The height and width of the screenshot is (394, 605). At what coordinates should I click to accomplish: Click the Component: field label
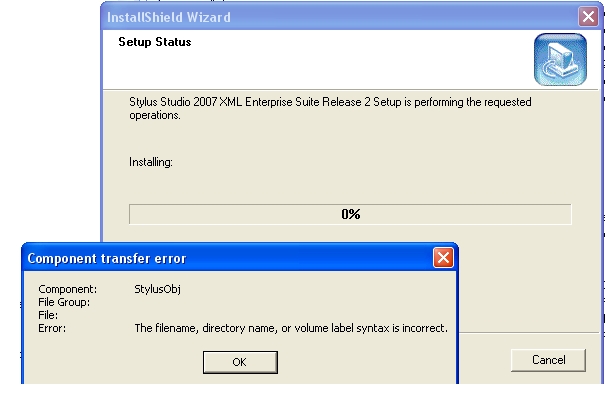68,289
